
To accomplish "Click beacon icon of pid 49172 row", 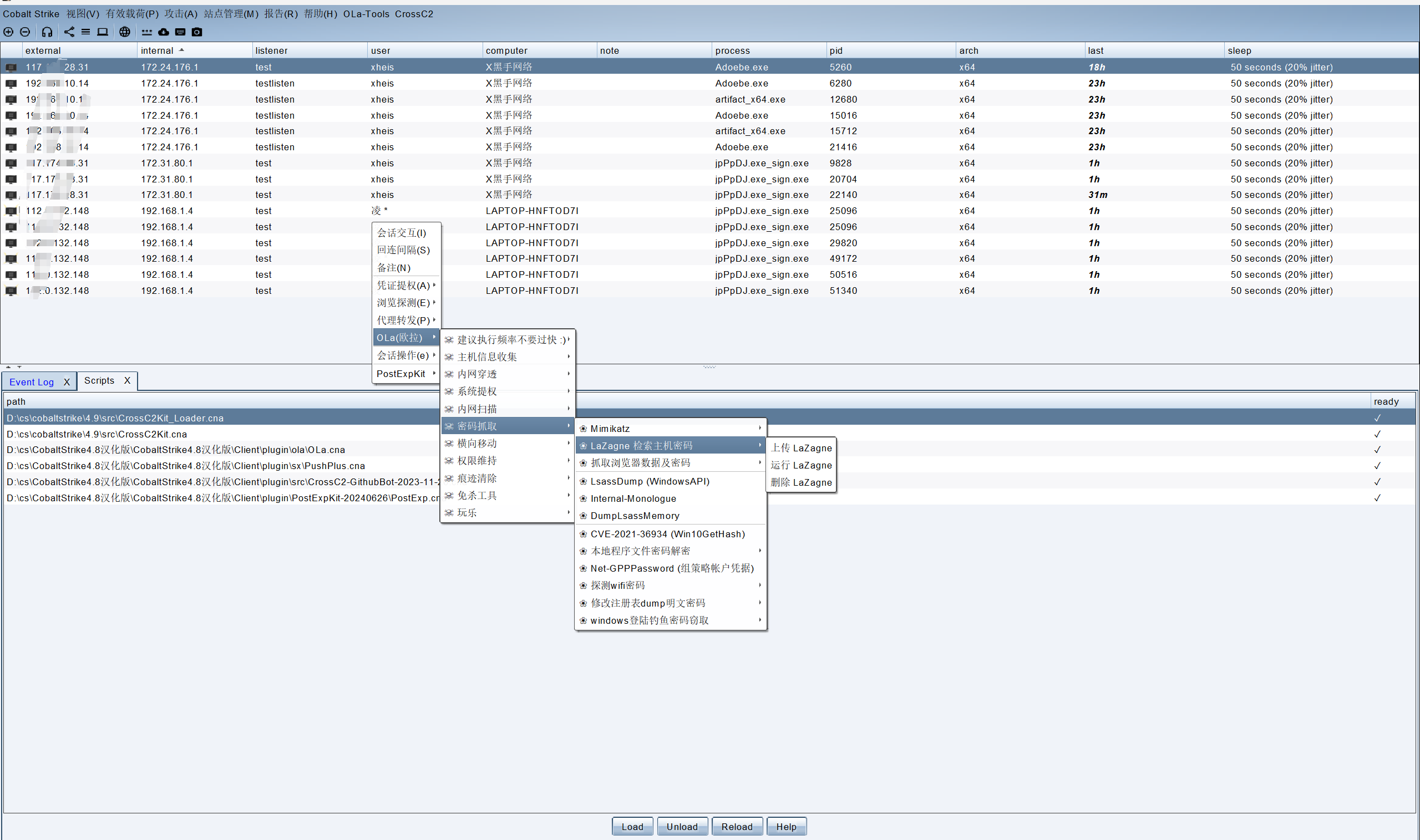I will tap(11, 259).
